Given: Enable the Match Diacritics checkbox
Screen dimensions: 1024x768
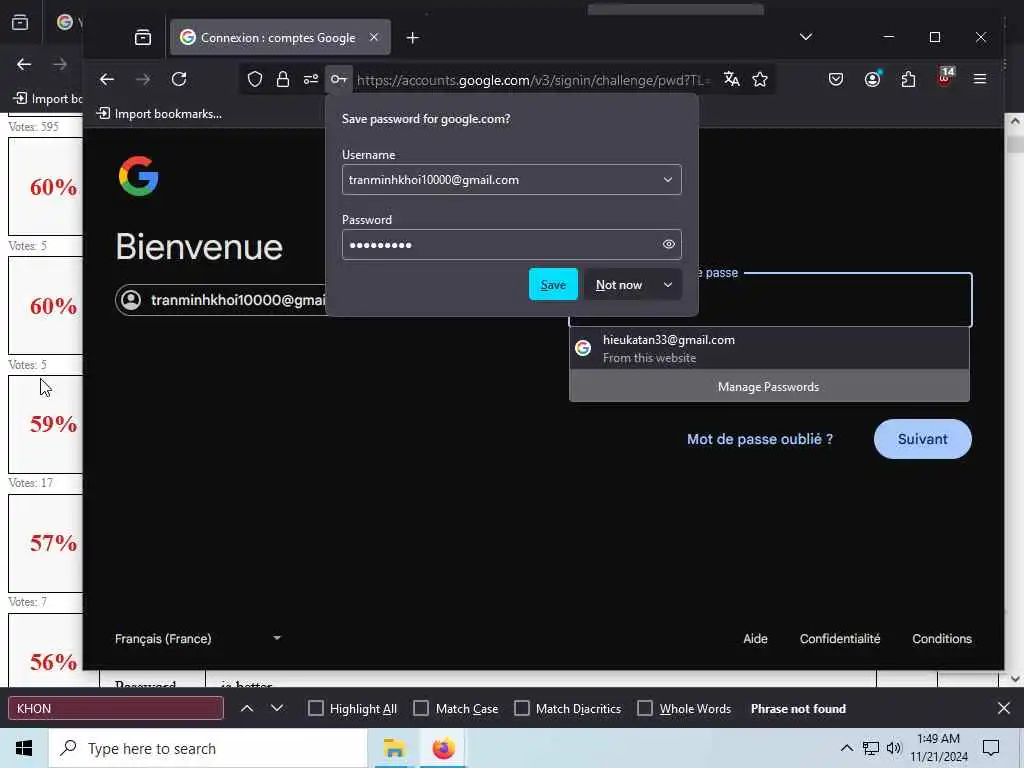Looking at the screenshot, I should pyautogui.click(x=522, y=709).
